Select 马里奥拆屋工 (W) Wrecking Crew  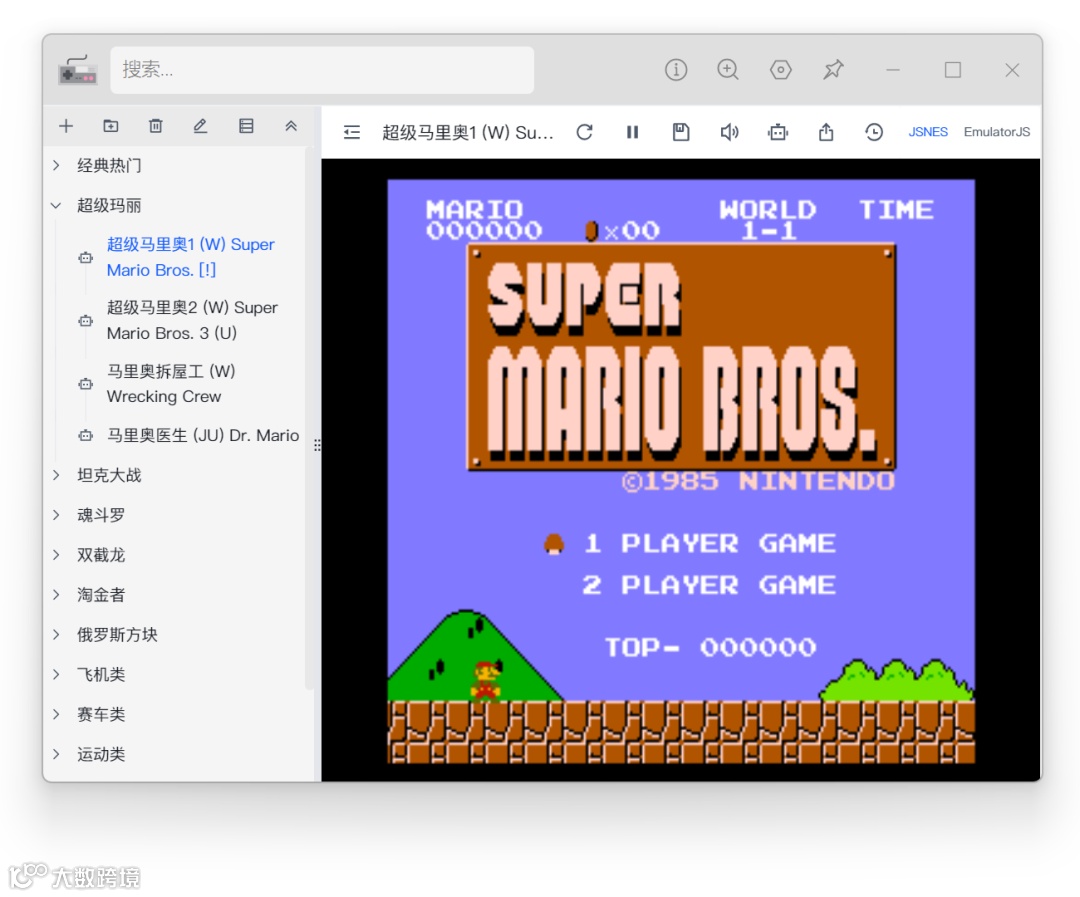(171, 384)
